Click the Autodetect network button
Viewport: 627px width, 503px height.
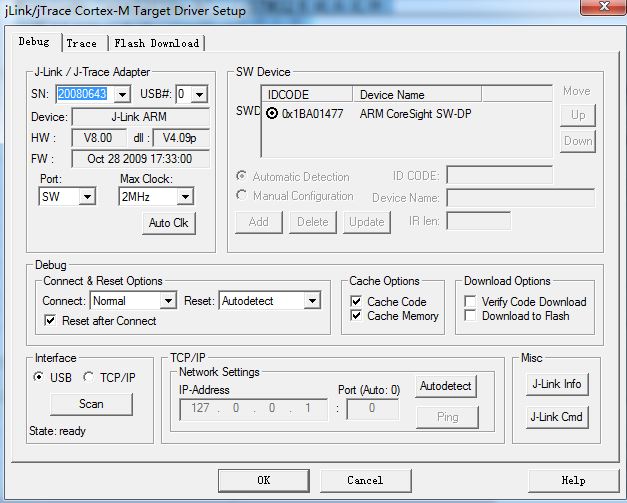coord(446,385)
